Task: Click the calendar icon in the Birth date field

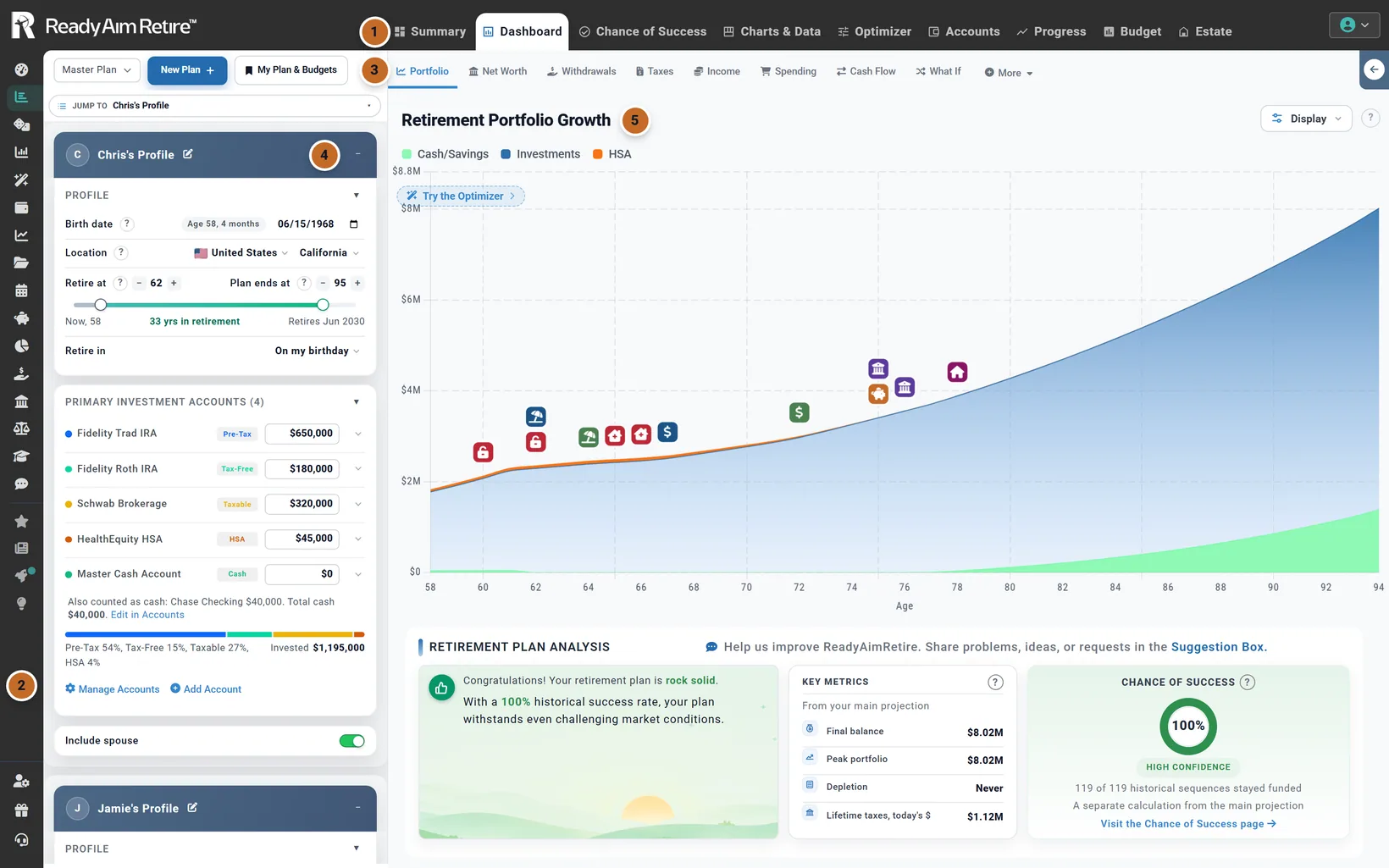Action: tap(353, 224)
